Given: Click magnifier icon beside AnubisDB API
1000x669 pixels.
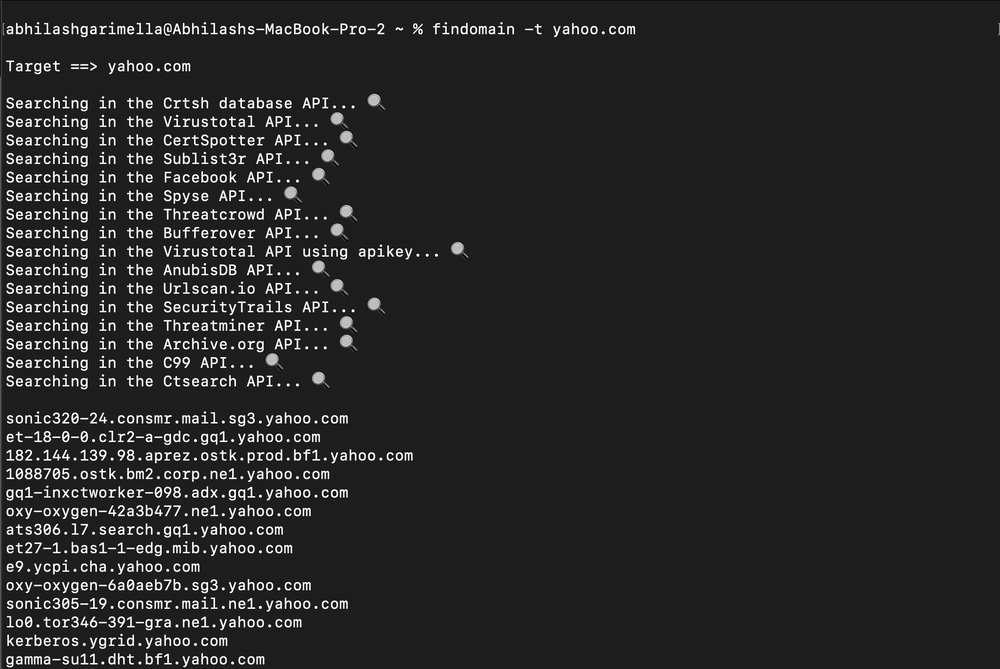Looking at the screenshot, I should click(320, 270).
